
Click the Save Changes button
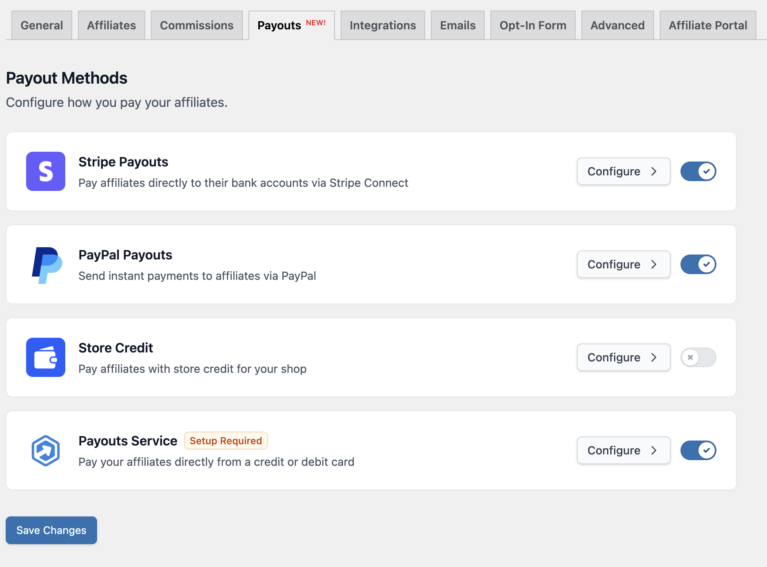pos(51,530)
